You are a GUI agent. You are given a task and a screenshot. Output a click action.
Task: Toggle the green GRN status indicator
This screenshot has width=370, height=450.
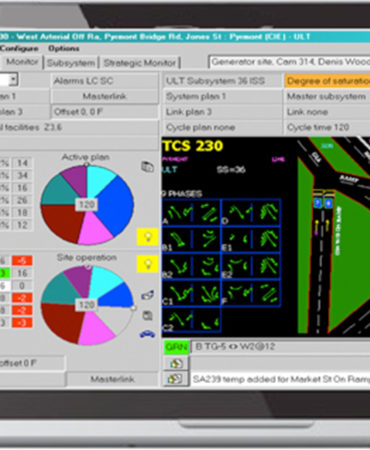point(177,347)
